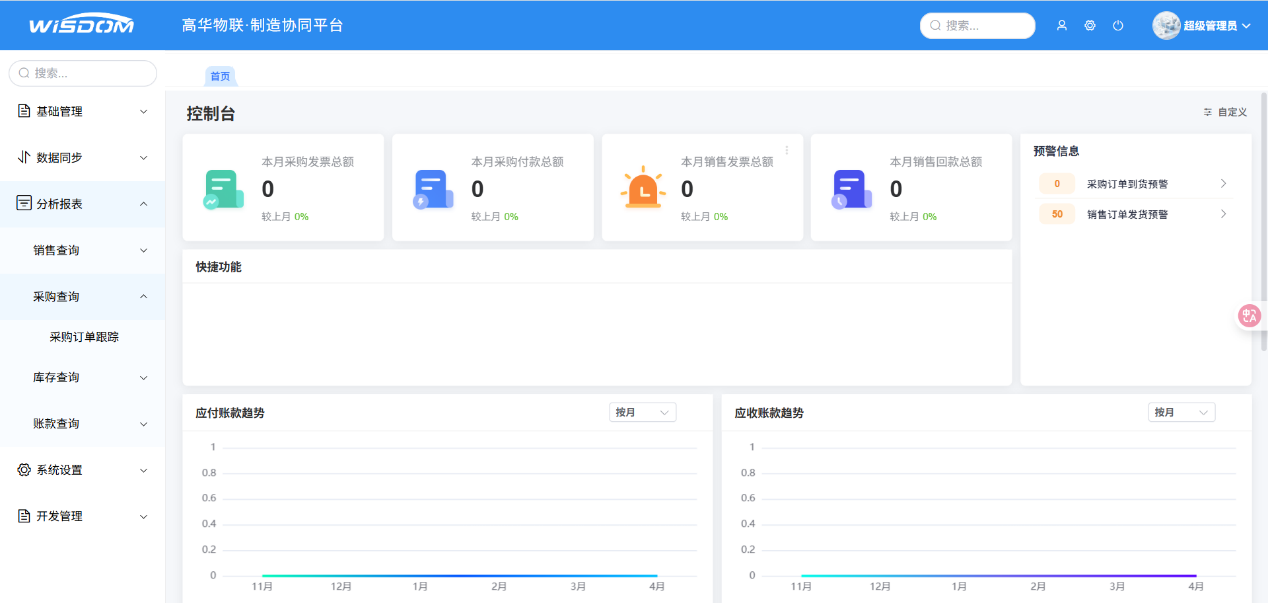The width and height of the screenshot is (1268, 603).
Task: Click the arrow beside 采购订单到货预警
Action: click(1223, 184)
